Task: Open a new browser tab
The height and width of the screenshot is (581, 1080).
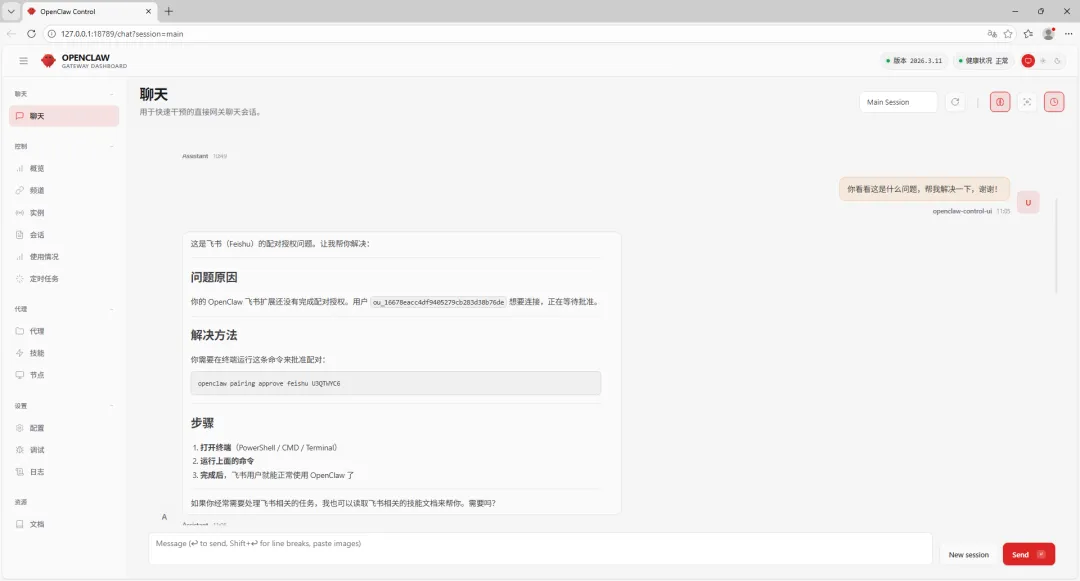Action: pos(169,11)
